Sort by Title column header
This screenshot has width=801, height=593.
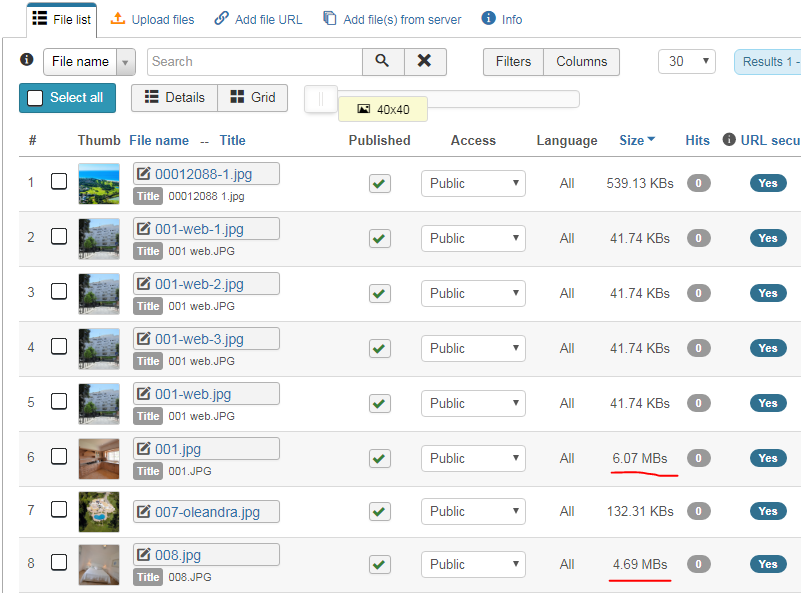pos(232,140)
